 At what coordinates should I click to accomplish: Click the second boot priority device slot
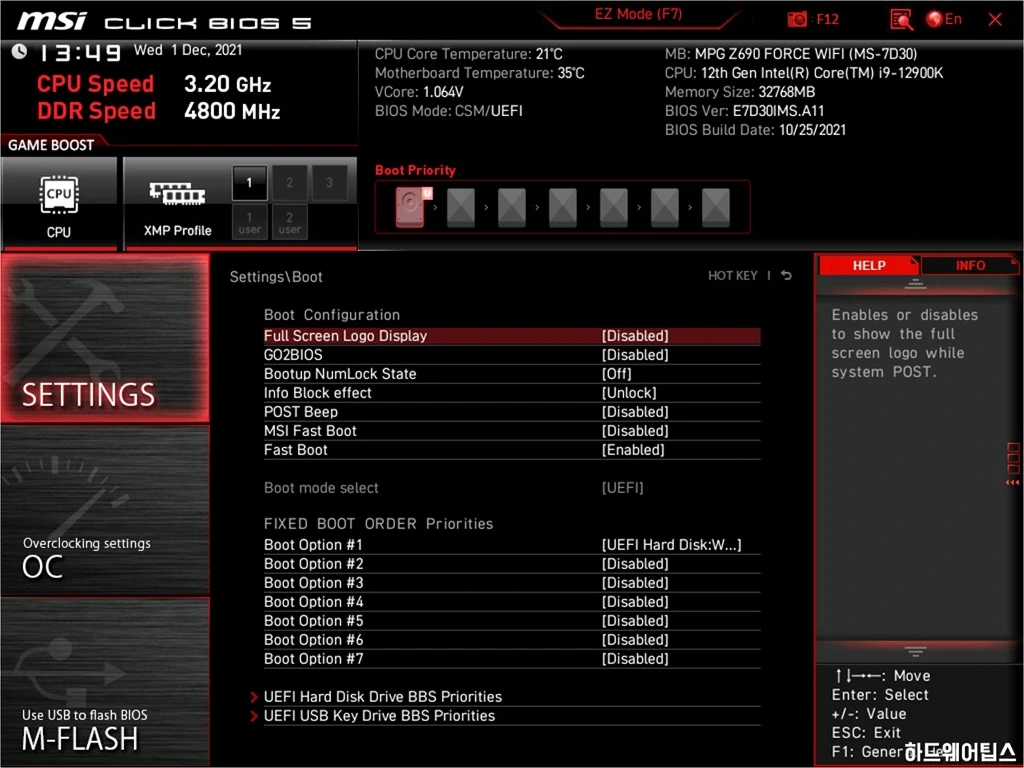tap(460, 207)
